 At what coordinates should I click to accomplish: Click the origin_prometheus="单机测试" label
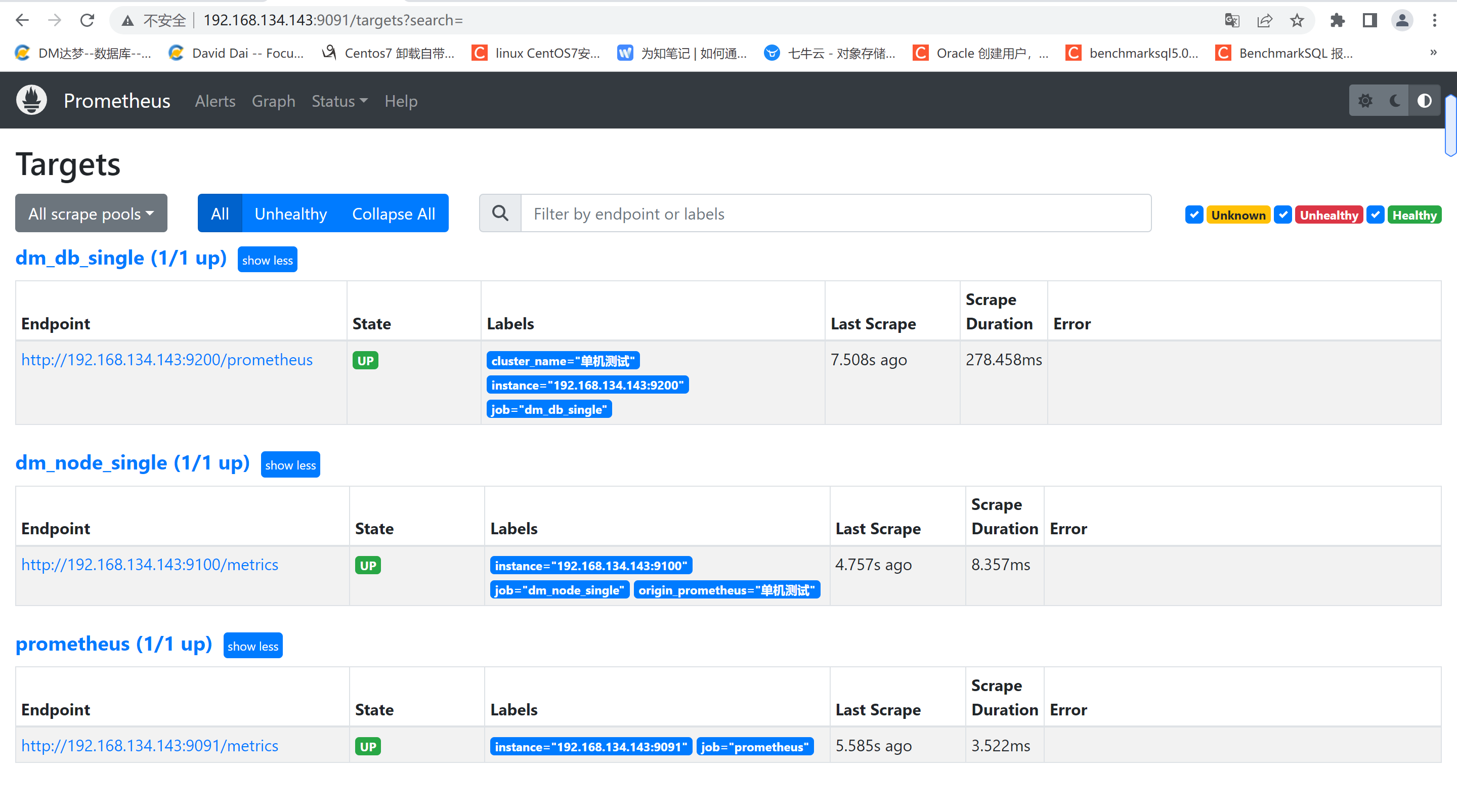(x=727, y=590)
